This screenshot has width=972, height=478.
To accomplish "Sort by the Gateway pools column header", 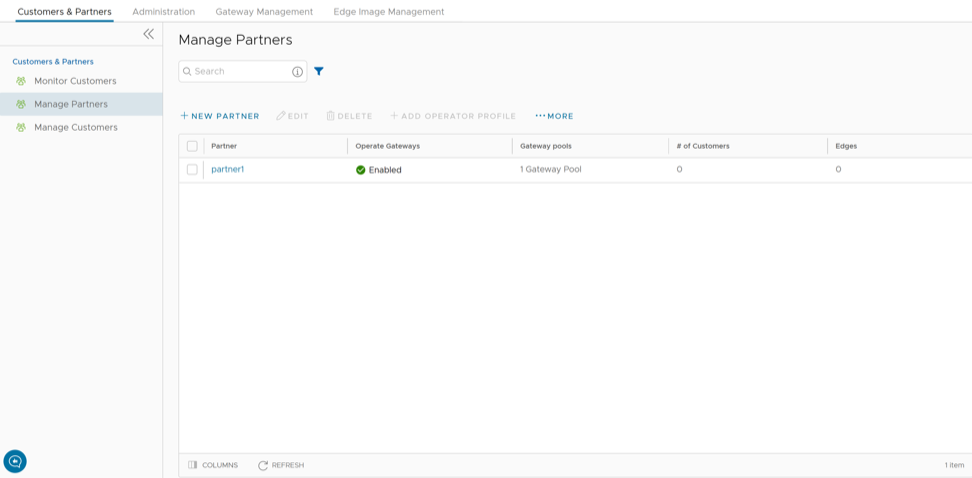I will [545, 146].
